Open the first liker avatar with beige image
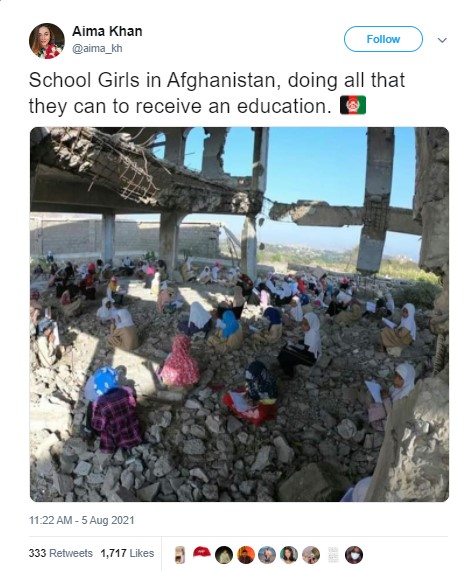 [x=180, y=555]
